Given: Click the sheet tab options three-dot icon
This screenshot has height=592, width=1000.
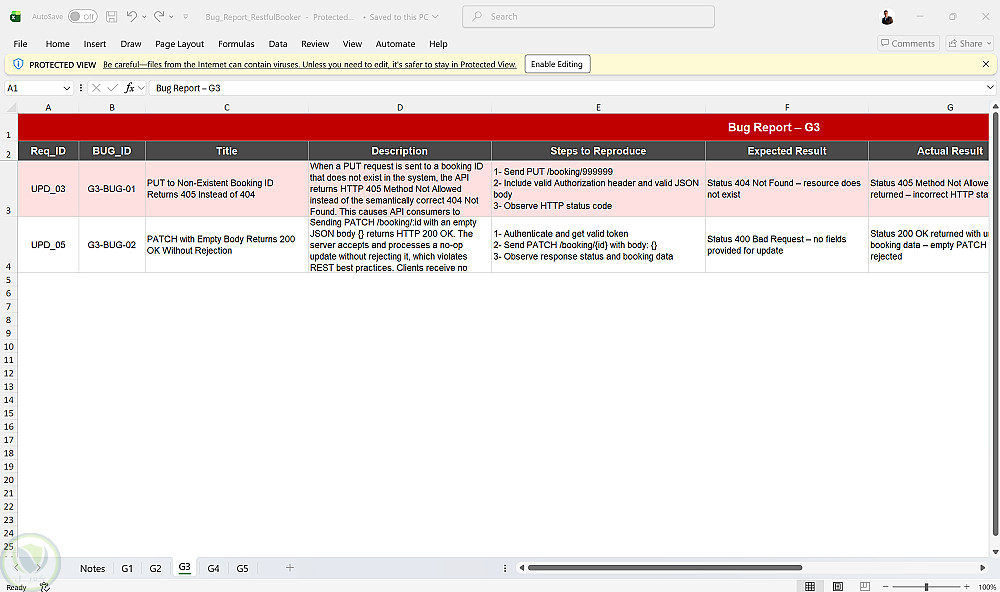Looking at the screenshot, I should pos(504,568).
